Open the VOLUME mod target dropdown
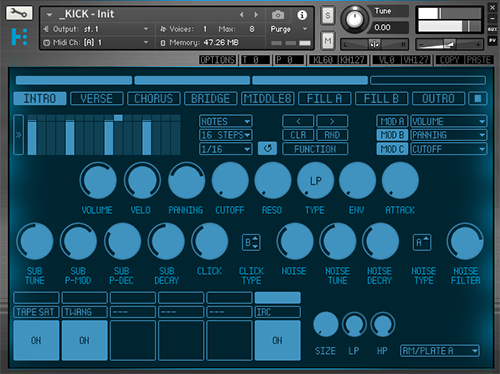The width and height of the screenshot is (500, 374). click(449, 121)
